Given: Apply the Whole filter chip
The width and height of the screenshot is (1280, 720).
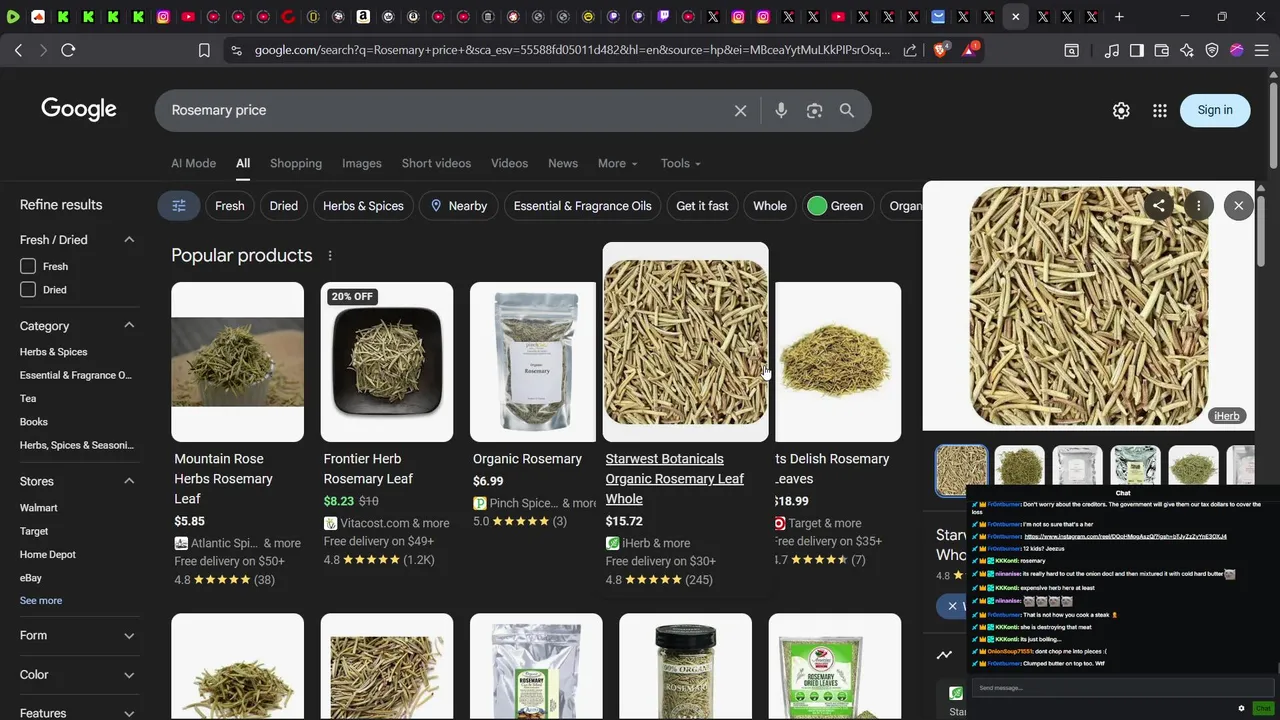Looking at the screenshot, I should (770, 206).
